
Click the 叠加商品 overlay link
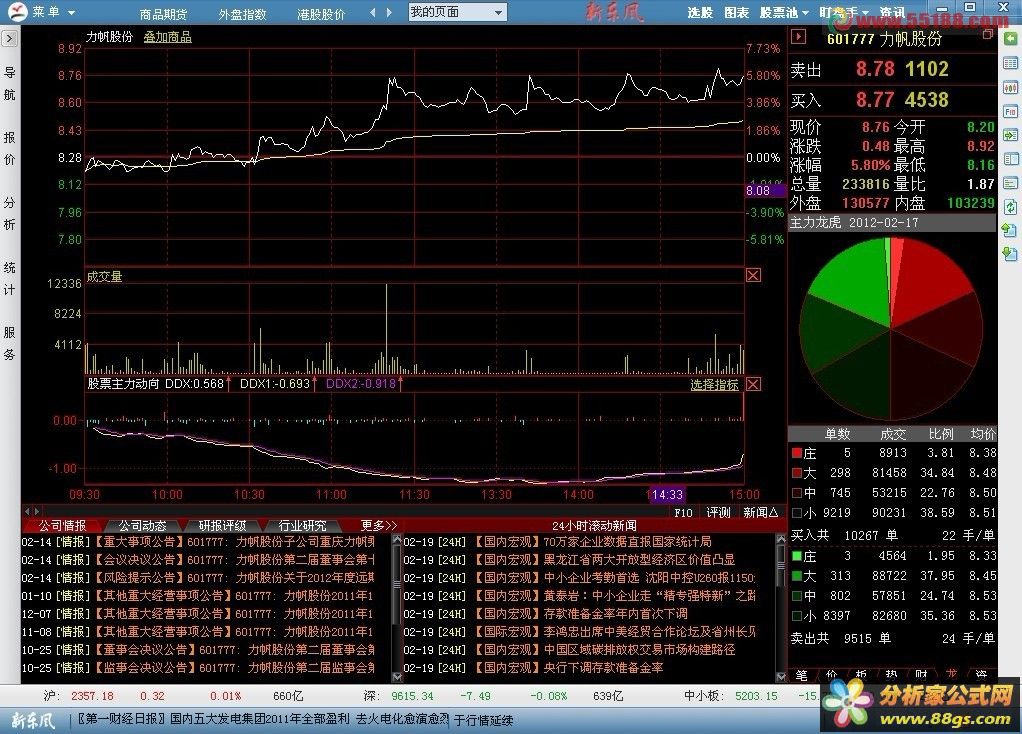point(168,37)
